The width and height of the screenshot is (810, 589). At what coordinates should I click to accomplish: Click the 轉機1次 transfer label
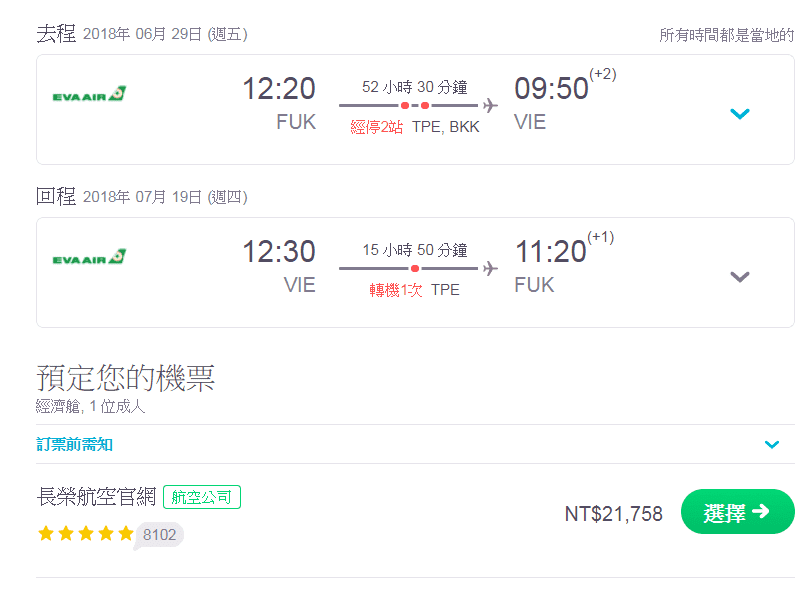click(x=396, y=290)
